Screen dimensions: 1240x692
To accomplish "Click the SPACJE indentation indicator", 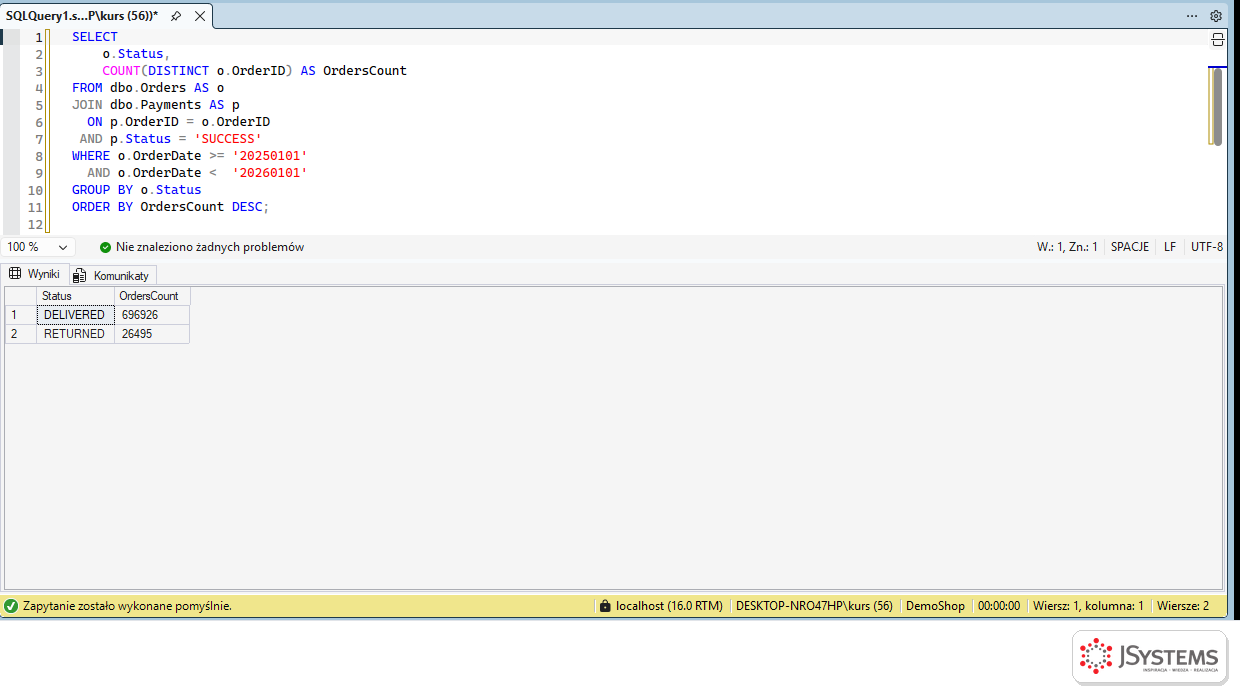I will [x=1130, y=247].
